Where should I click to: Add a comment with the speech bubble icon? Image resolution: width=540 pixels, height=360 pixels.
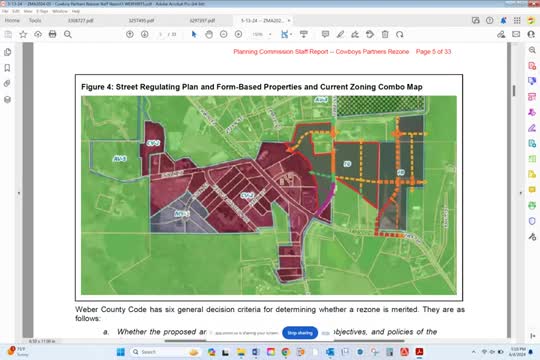(x=325, y=34)
